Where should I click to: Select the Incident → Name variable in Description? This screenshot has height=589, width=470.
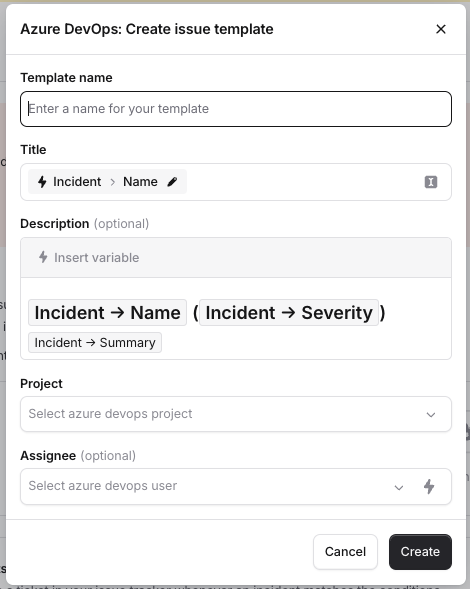[107, 313]
